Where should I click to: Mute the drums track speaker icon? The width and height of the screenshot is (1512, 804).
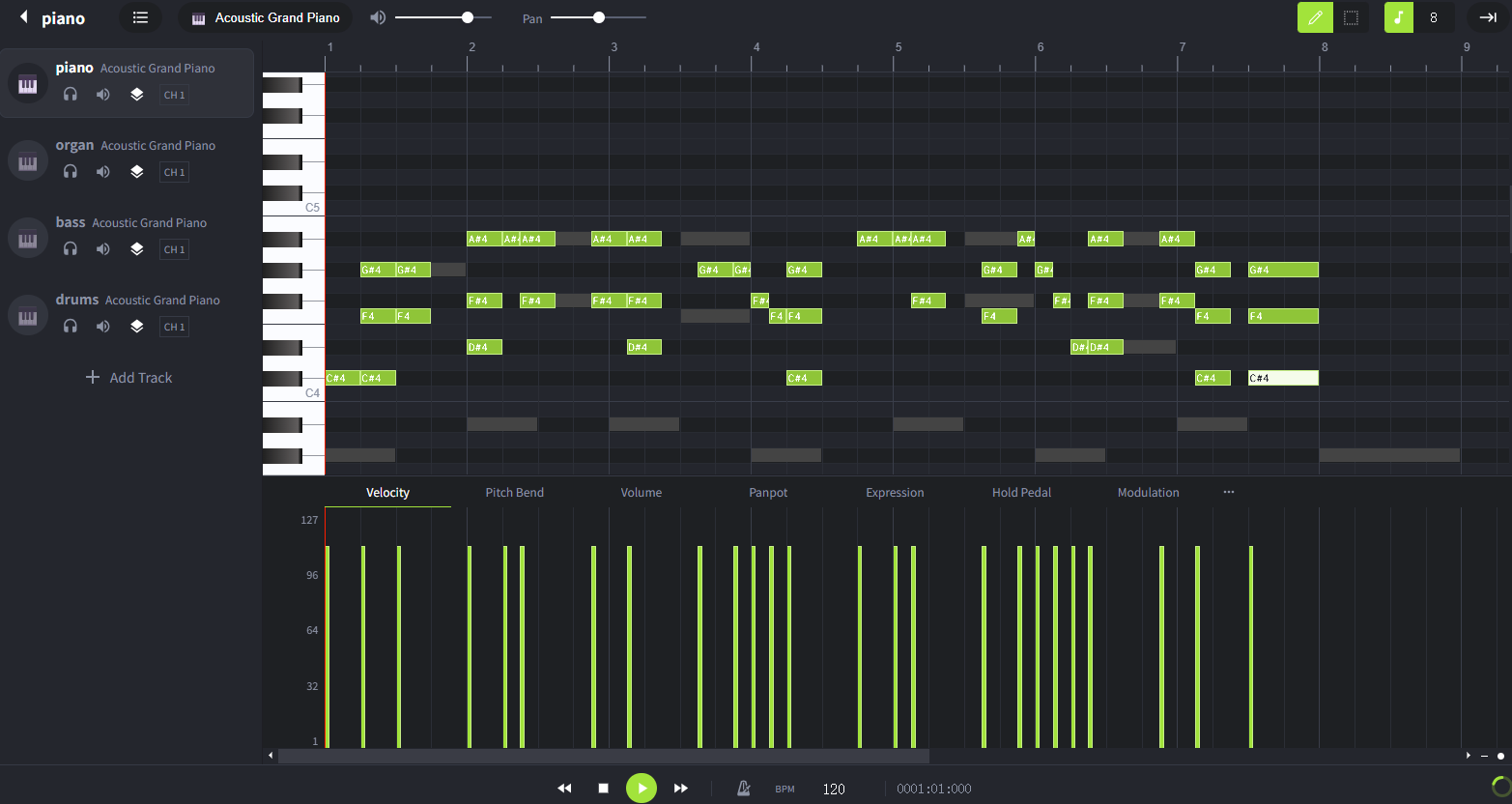[x=103, y=326]
